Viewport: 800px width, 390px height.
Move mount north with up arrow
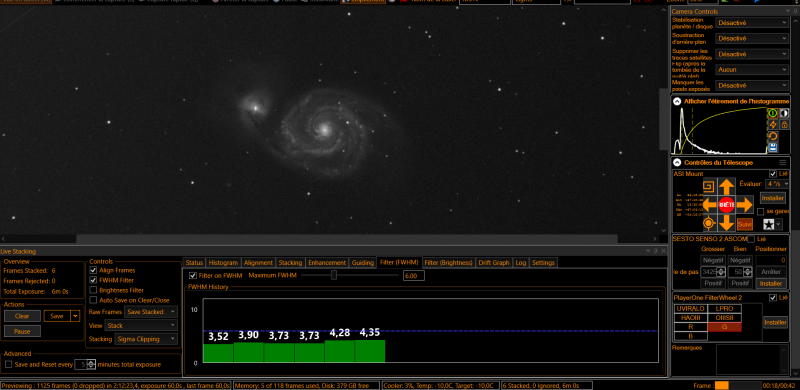point(727,187)
